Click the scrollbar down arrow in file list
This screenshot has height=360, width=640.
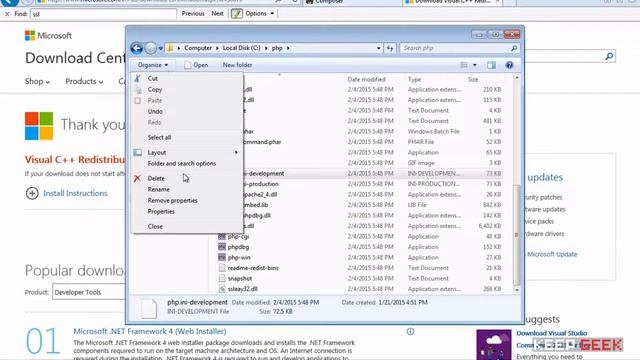(x=517, y=289)
